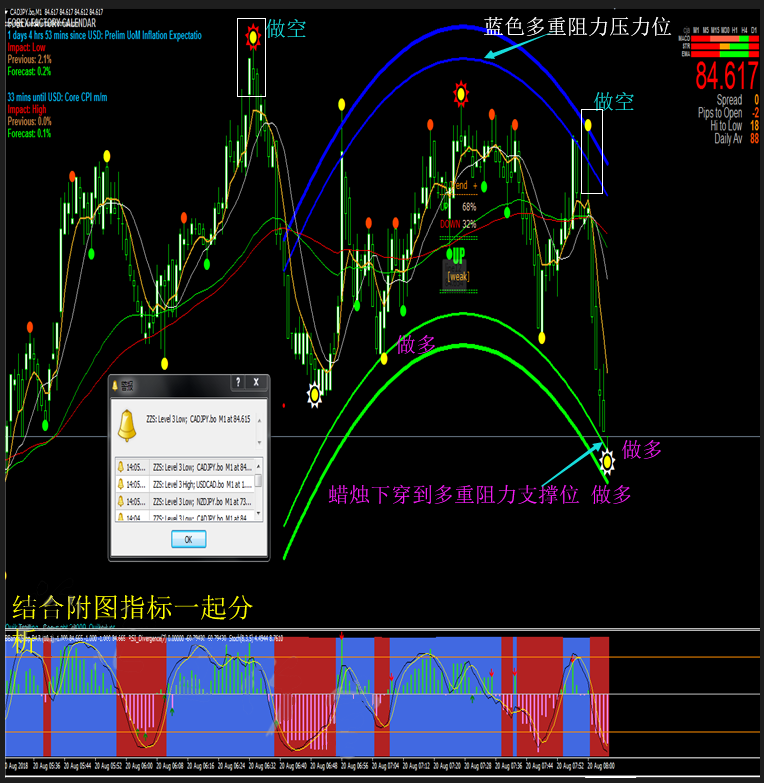Click the '68%' trend value on the chart

469,207
